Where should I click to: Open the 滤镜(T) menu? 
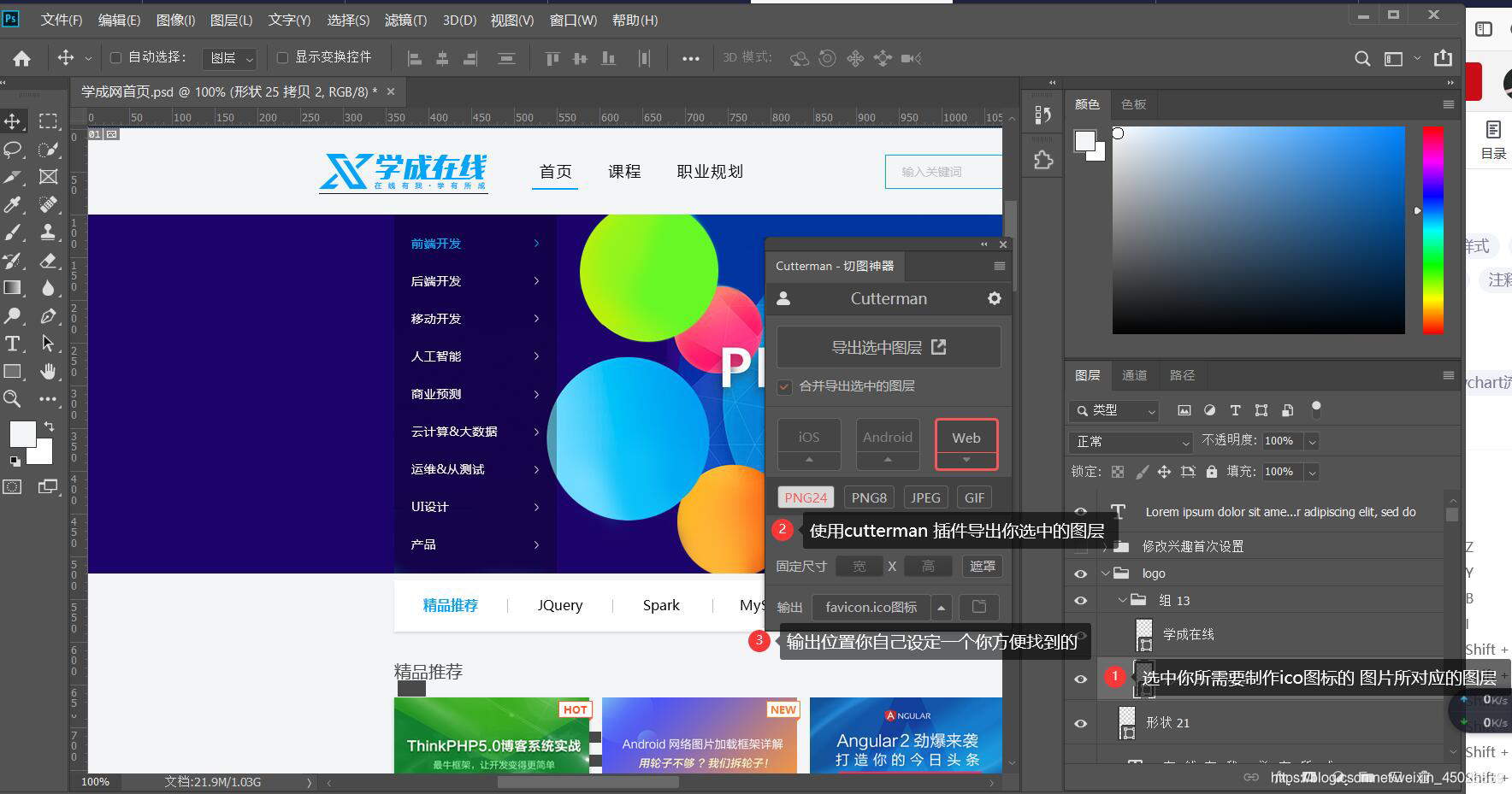pos(405,20)
